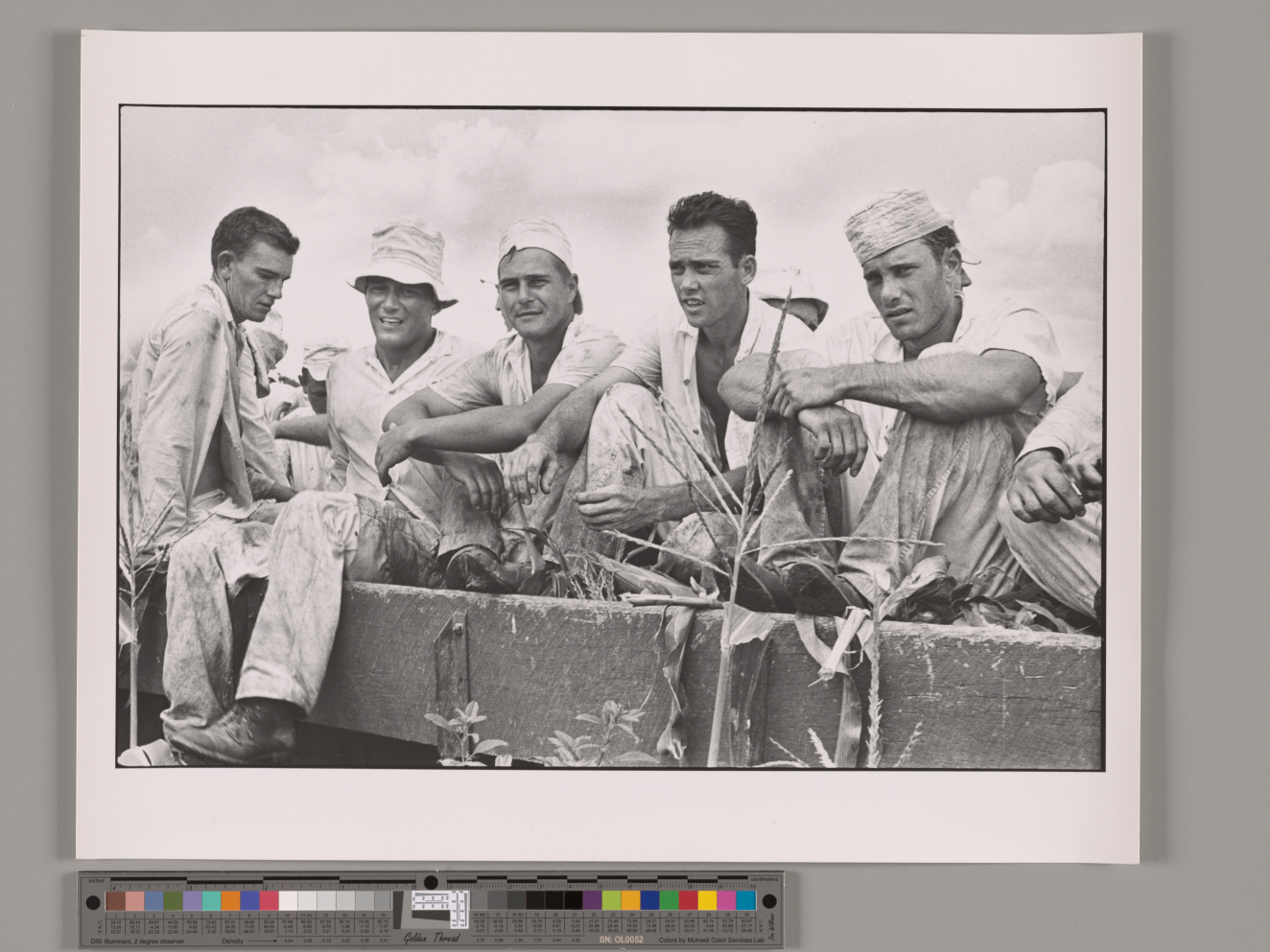Click the 'inches' ruler label

pos(96,880)
